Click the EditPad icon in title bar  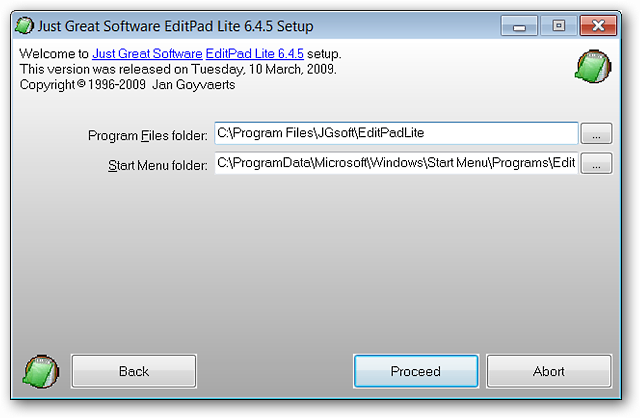pyautogui.click(x=24, y=26)
